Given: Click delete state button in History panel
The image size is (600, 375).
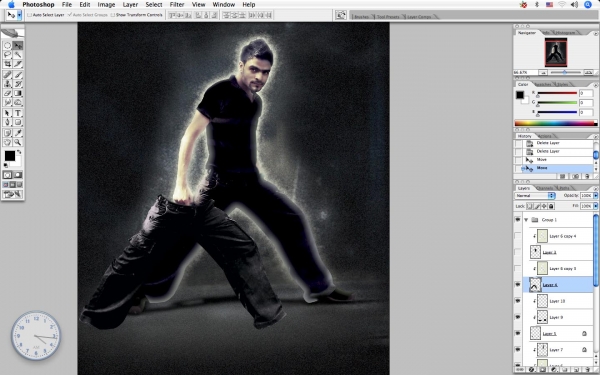Looking at the screenshot, I should [x=587, y=176].
